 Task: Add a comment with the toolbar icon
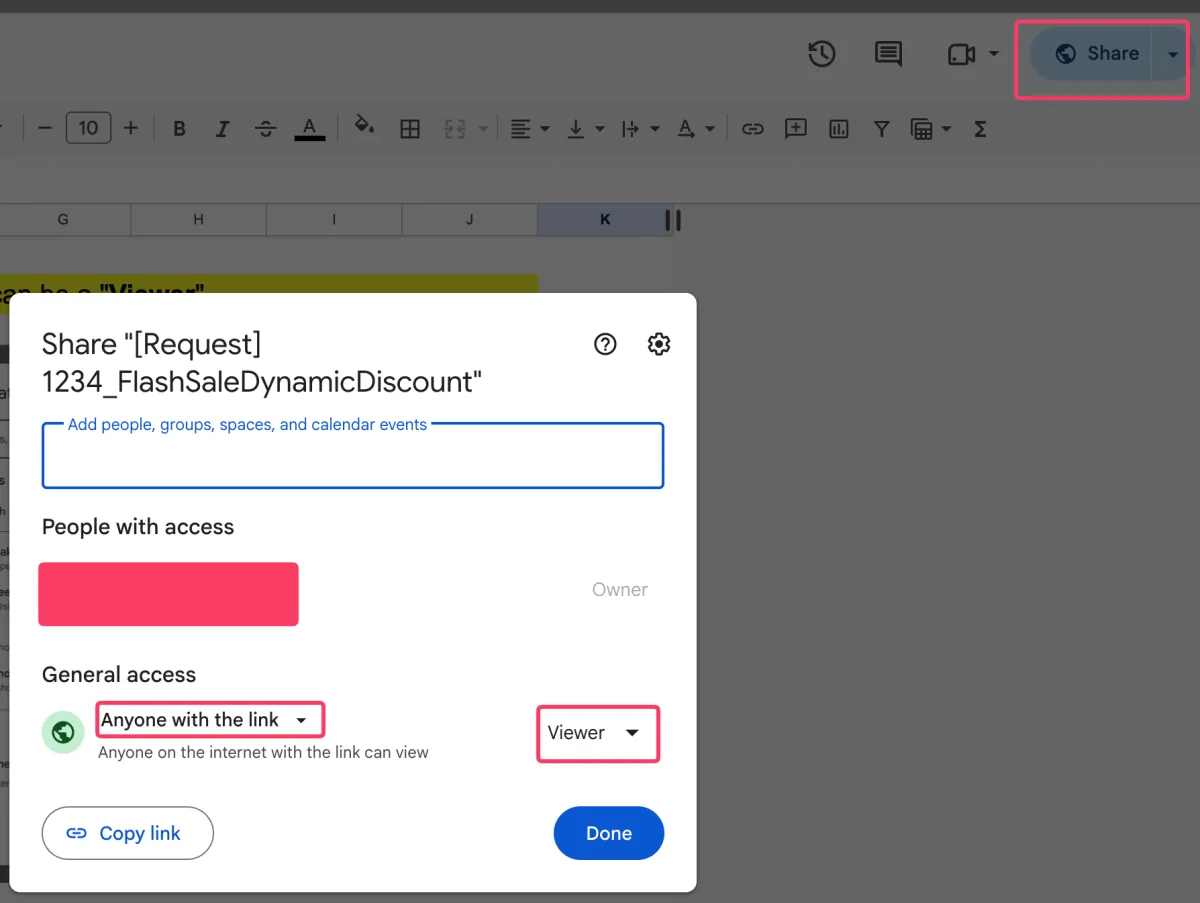pyautogui.click(x=796, y=128)
